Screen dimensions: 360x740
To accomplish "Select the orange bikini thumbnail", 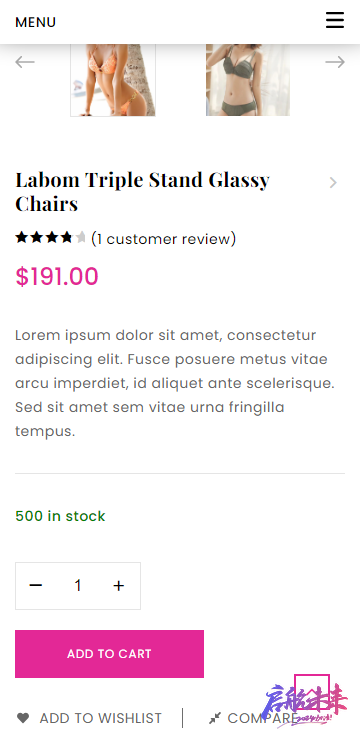I will point(113,80).
